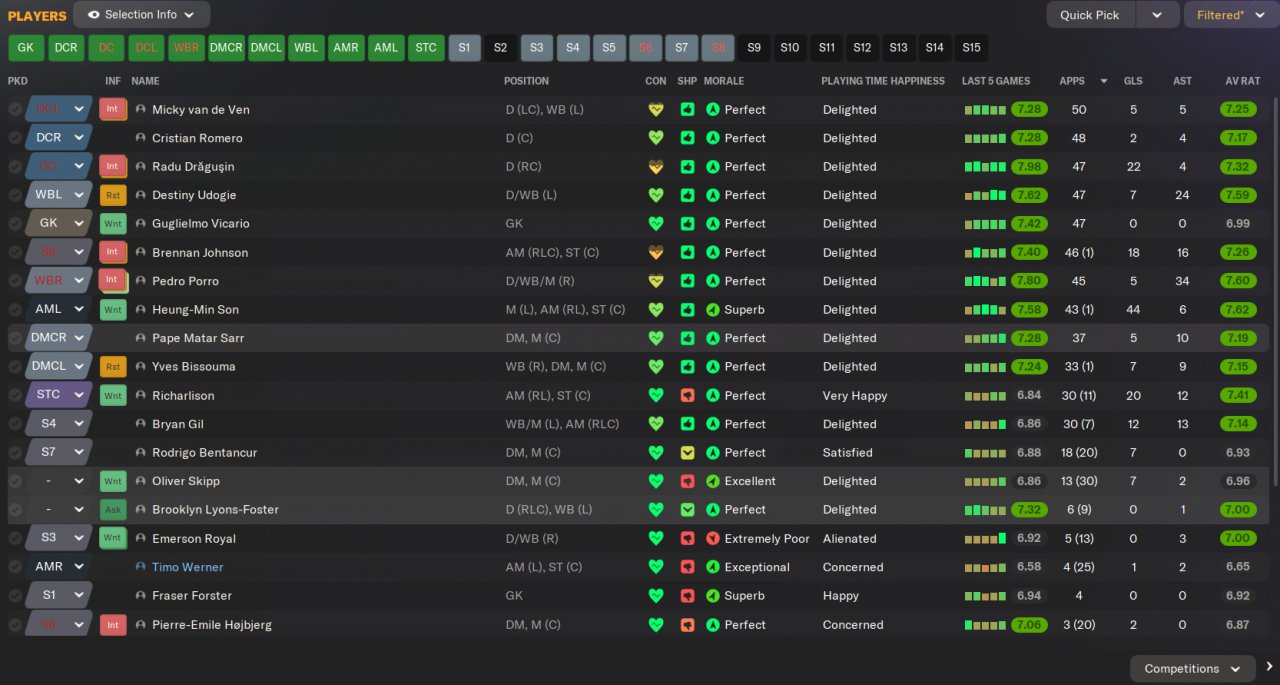Click player profile icon beside Heung-Min Son

[141, 310]
